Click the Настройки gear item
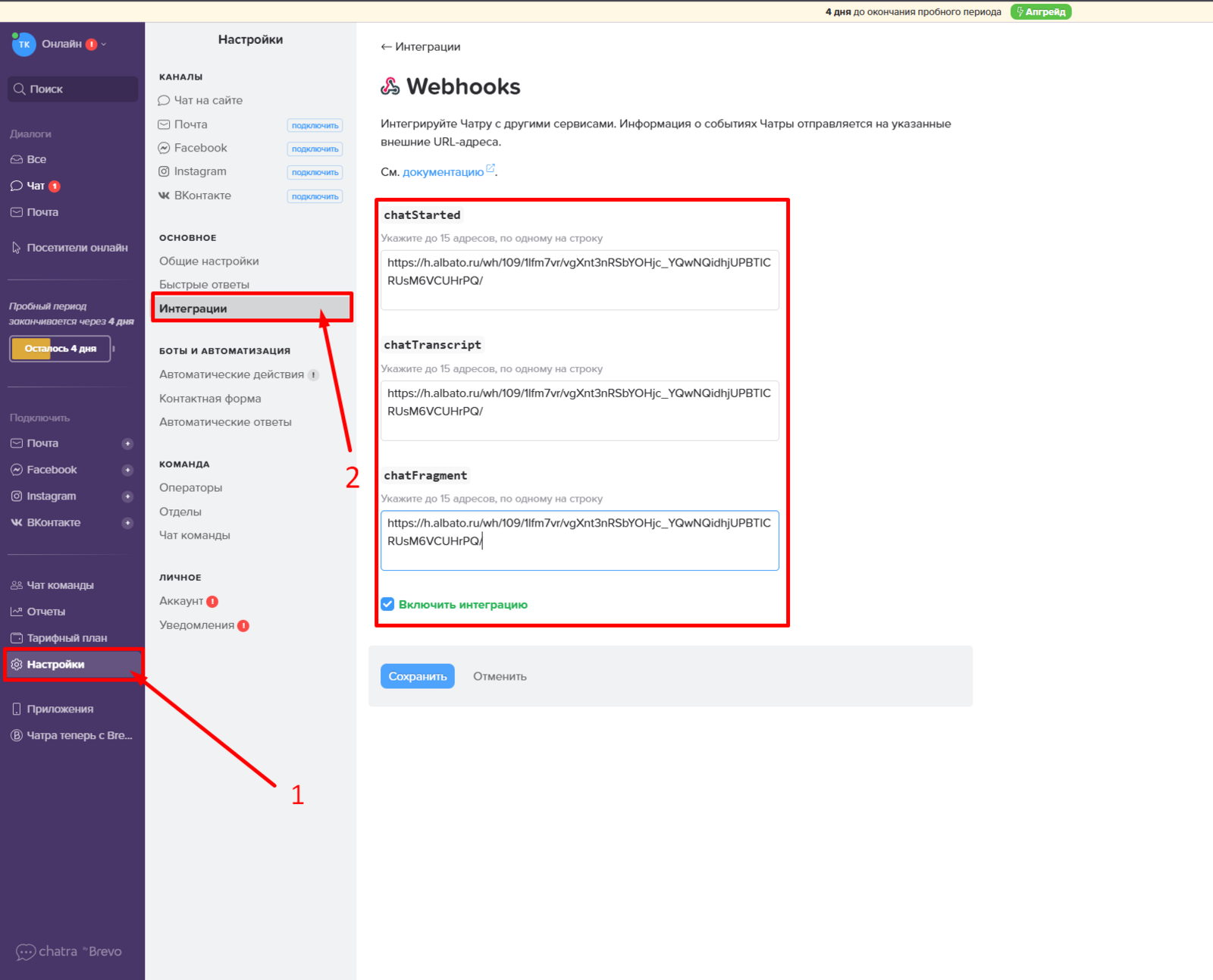 55,665
